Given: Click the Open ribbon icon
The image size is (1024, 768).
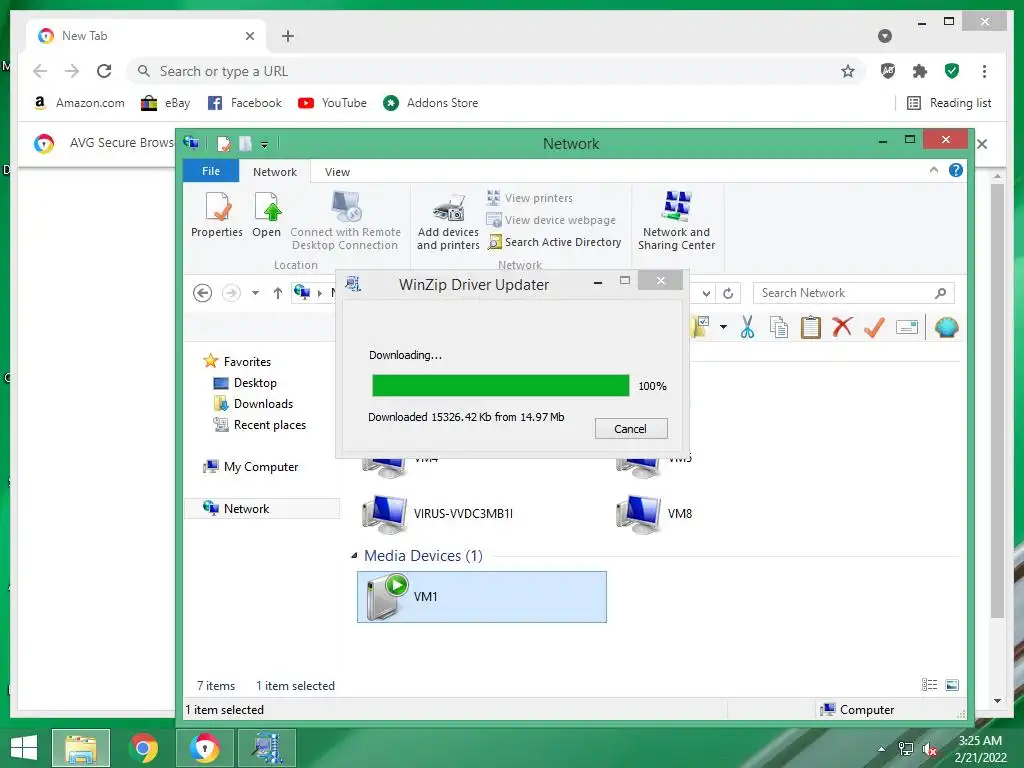Looking at the screenshot, I should [266, 215].
